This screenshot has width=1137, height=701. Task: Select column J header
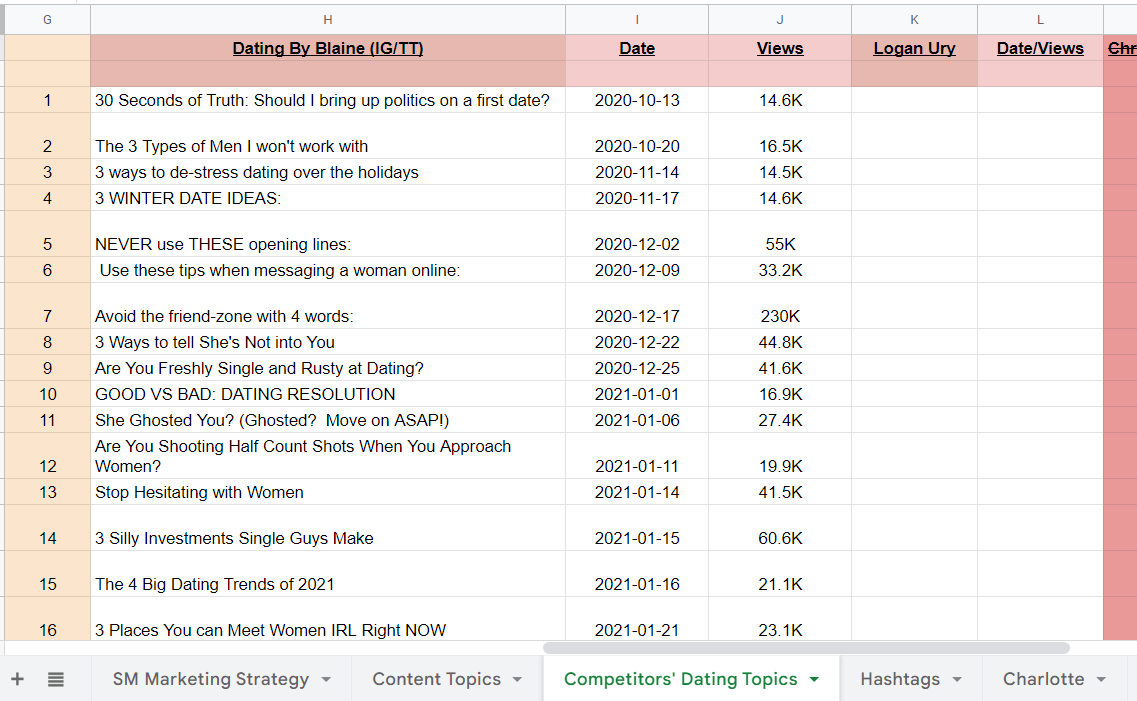(x=780, y=20)
